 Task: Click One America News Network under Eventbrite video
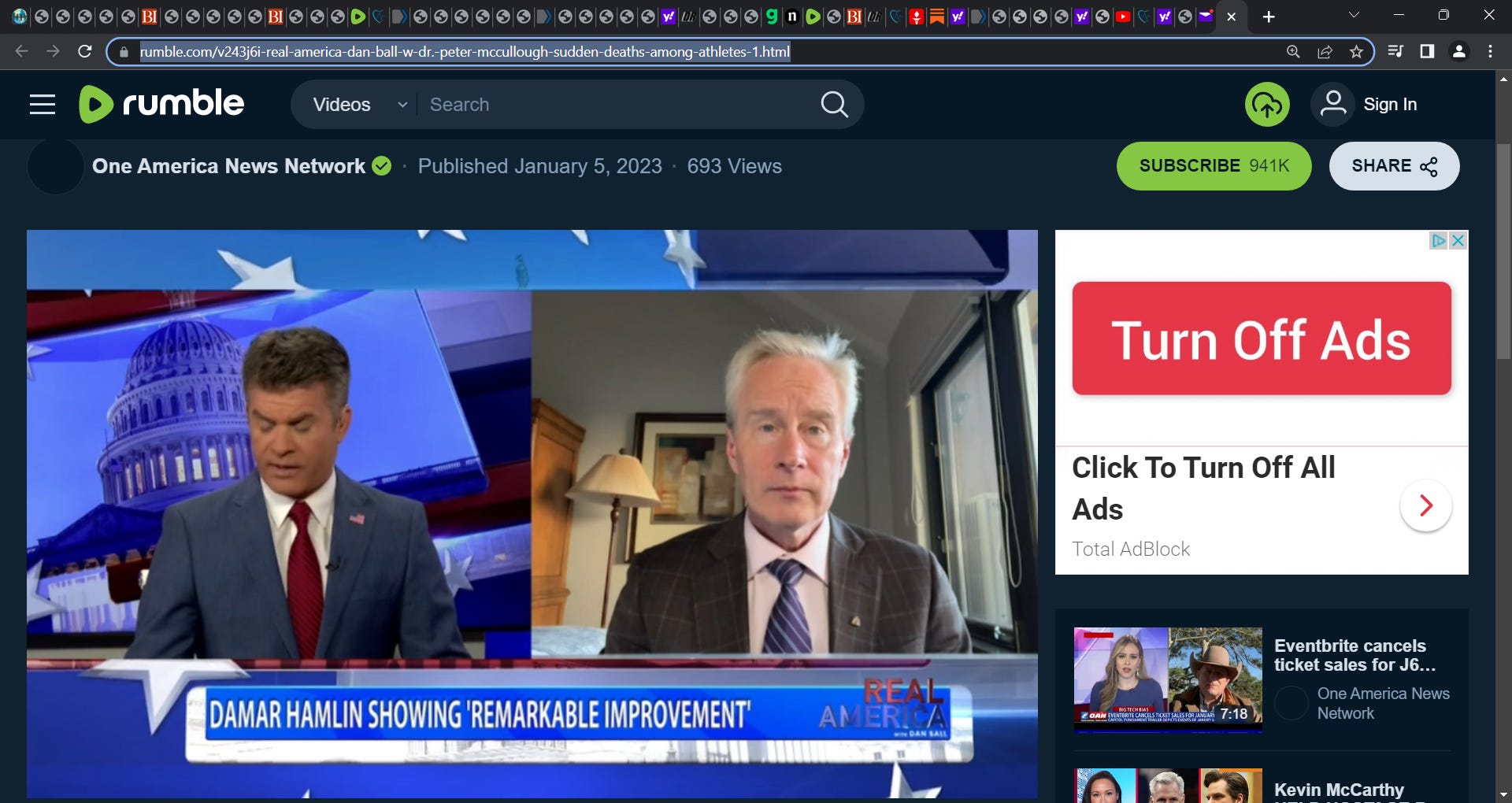click(1383, 703)
